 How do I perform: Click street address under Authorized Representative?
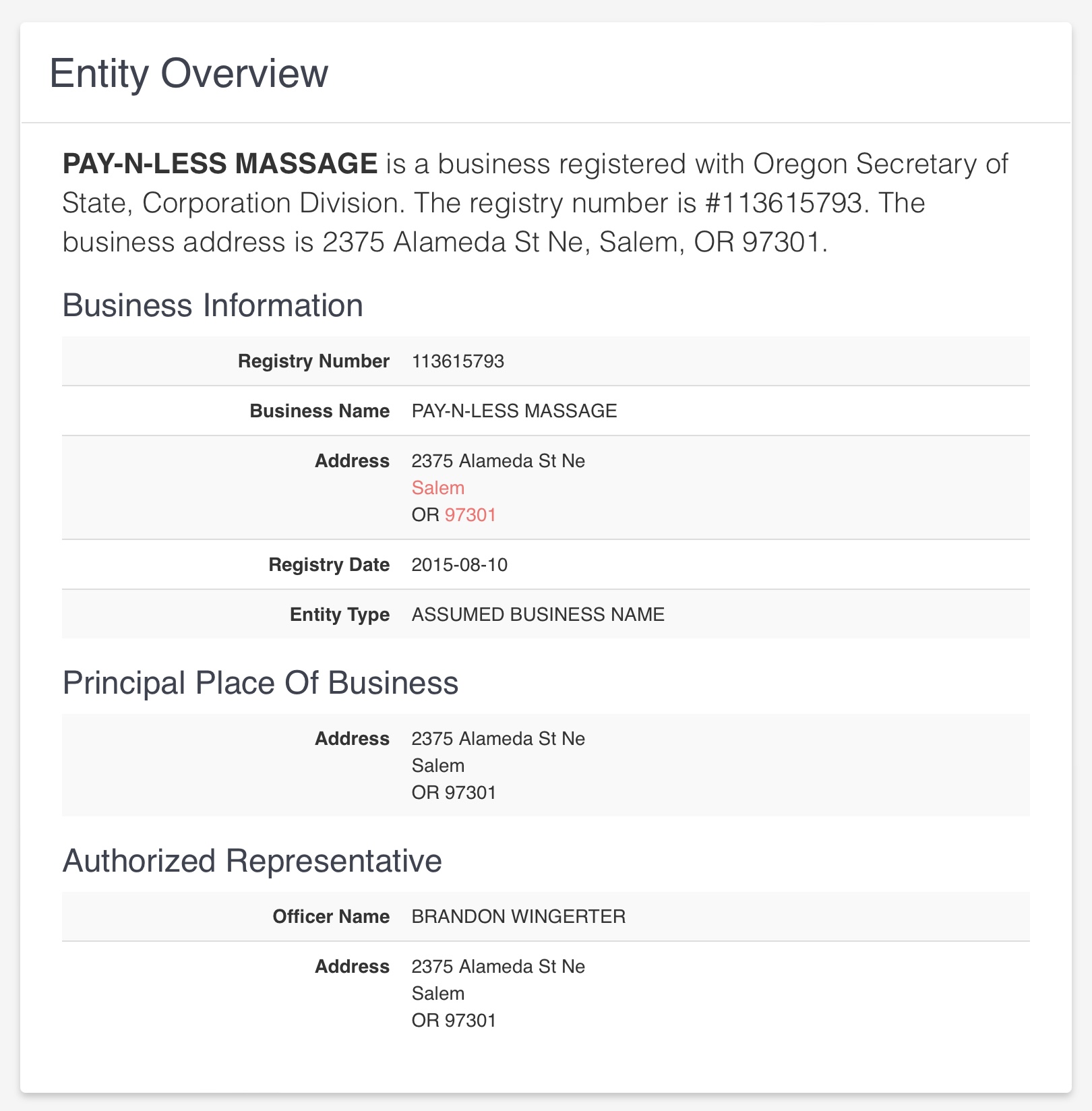[498, 967]
